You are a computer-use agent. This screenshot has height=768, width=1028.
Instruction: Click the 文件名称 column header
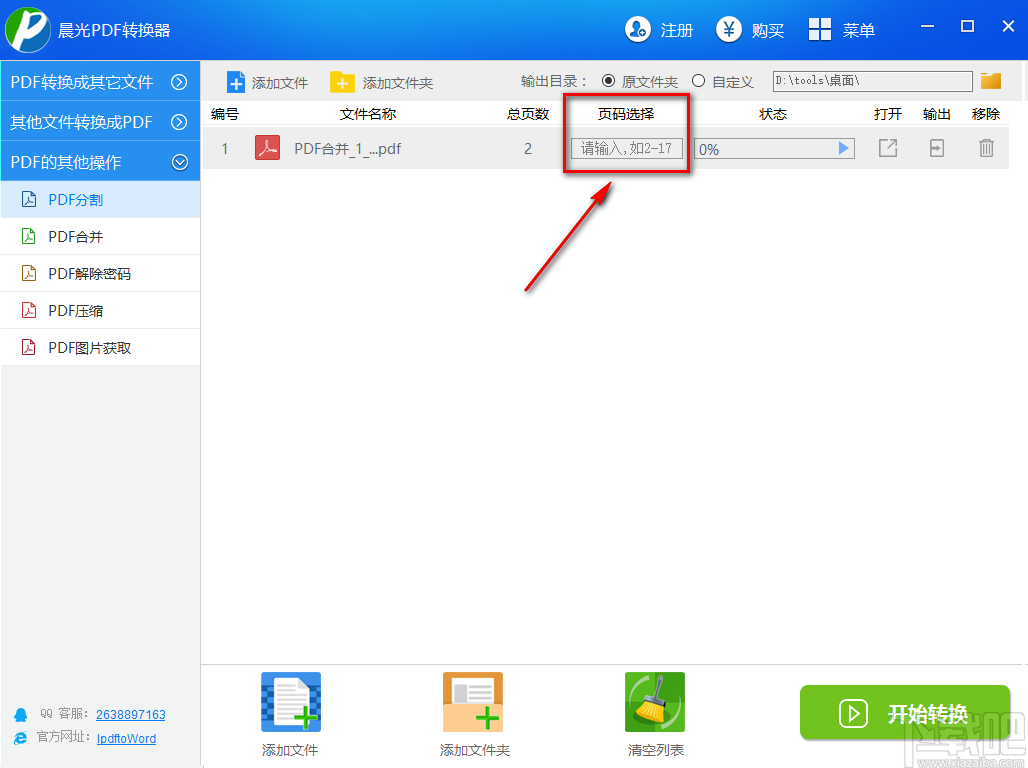(368, 114)
